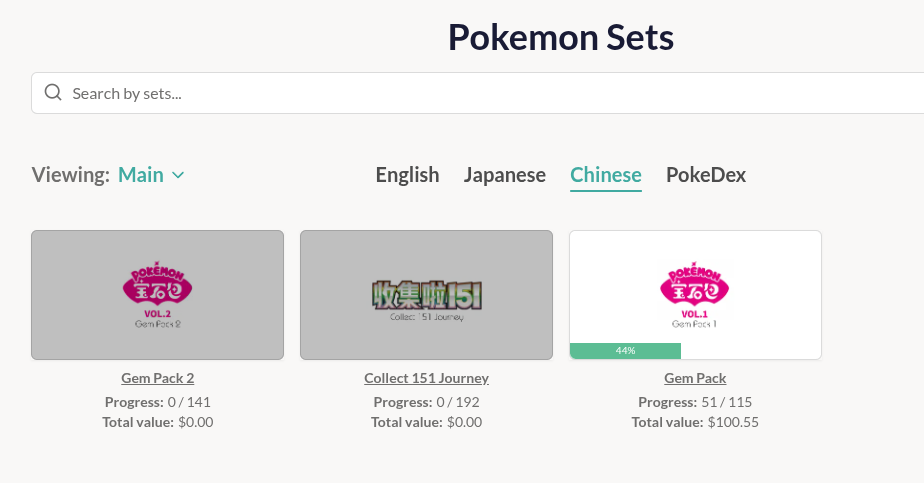Click the Gem Pack total value $100.55

pyautogui.click(x=733, y=422)
